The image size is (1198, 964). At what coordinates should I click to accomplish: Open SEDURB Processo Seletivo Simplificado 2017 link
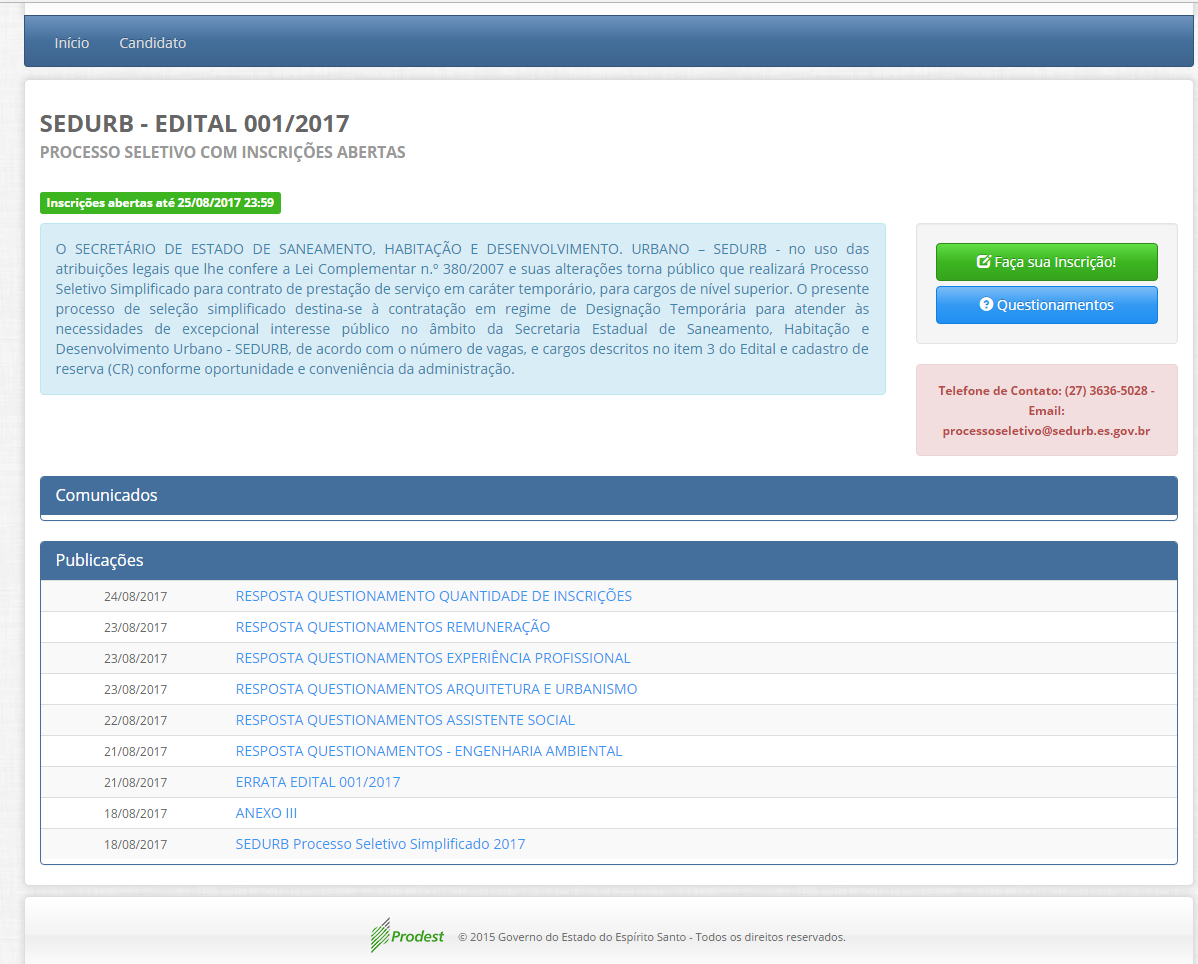[x=380, y=844]
